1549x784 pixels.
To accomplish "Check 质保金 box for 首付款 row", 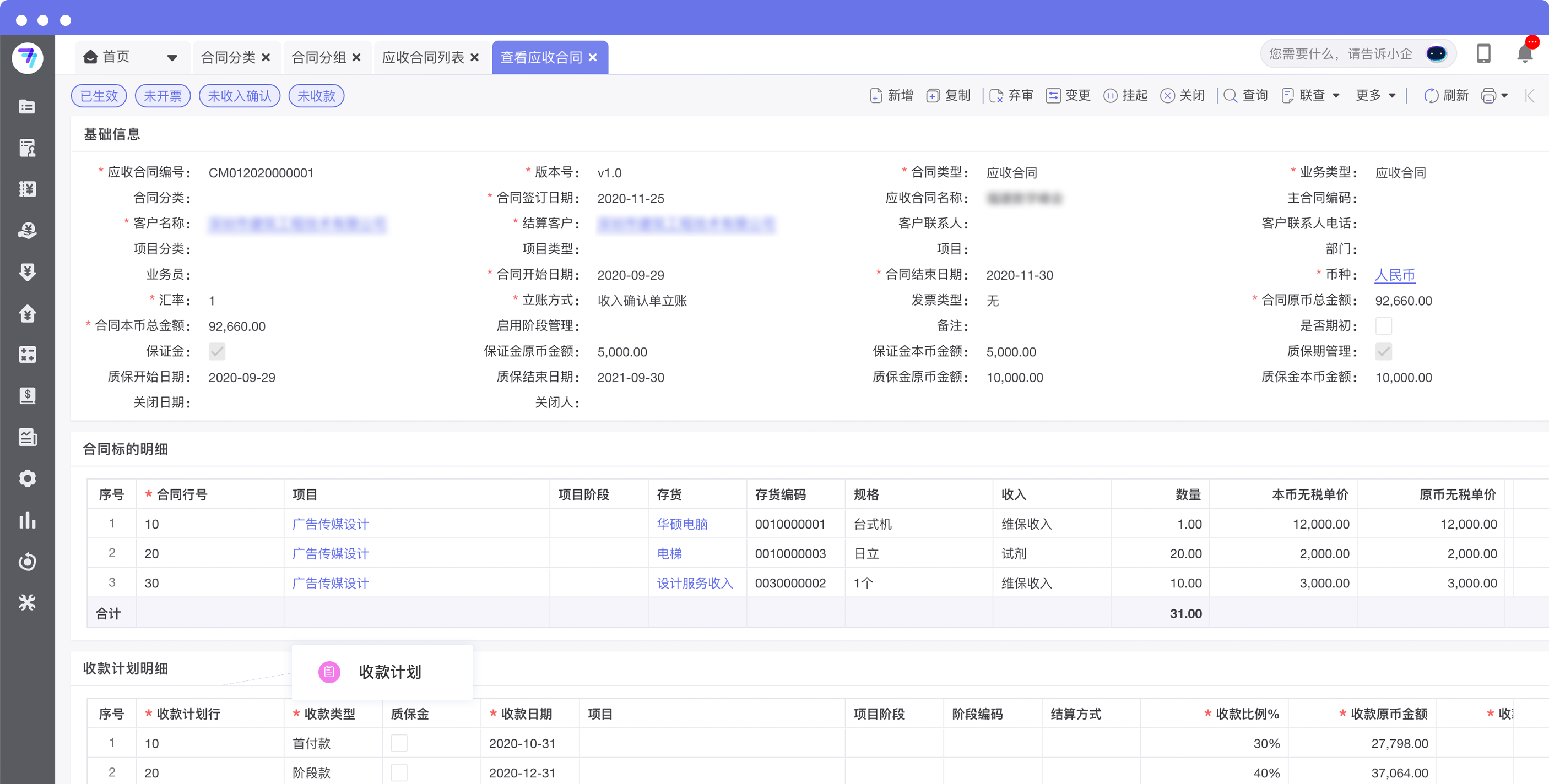I will coord(399,743).
